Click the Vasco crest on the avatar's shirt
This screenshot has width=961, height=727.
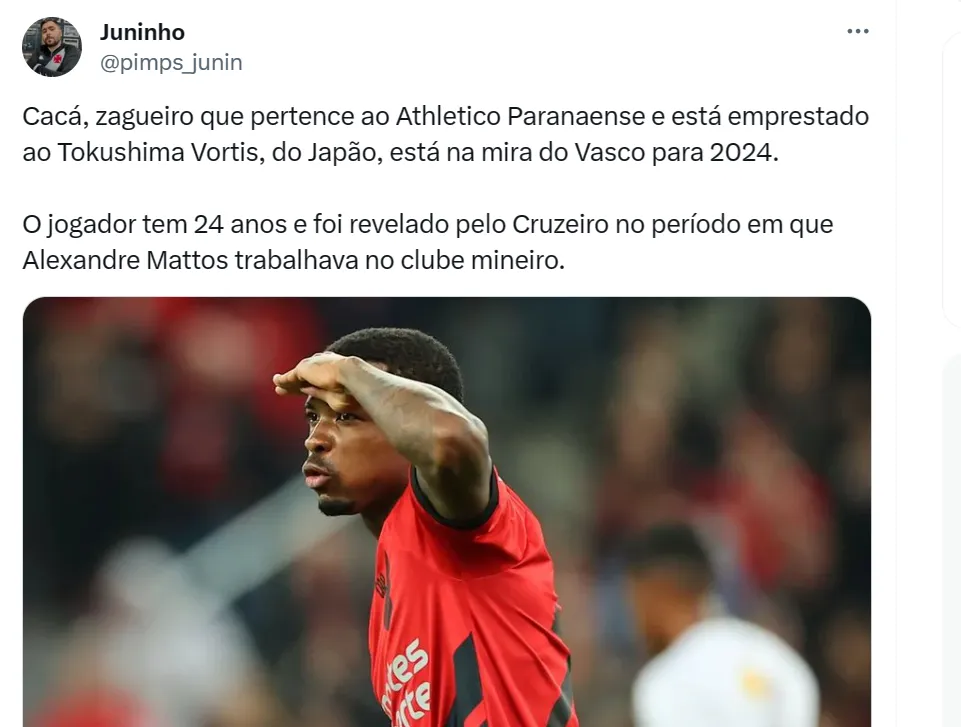[x=57, y=59]
